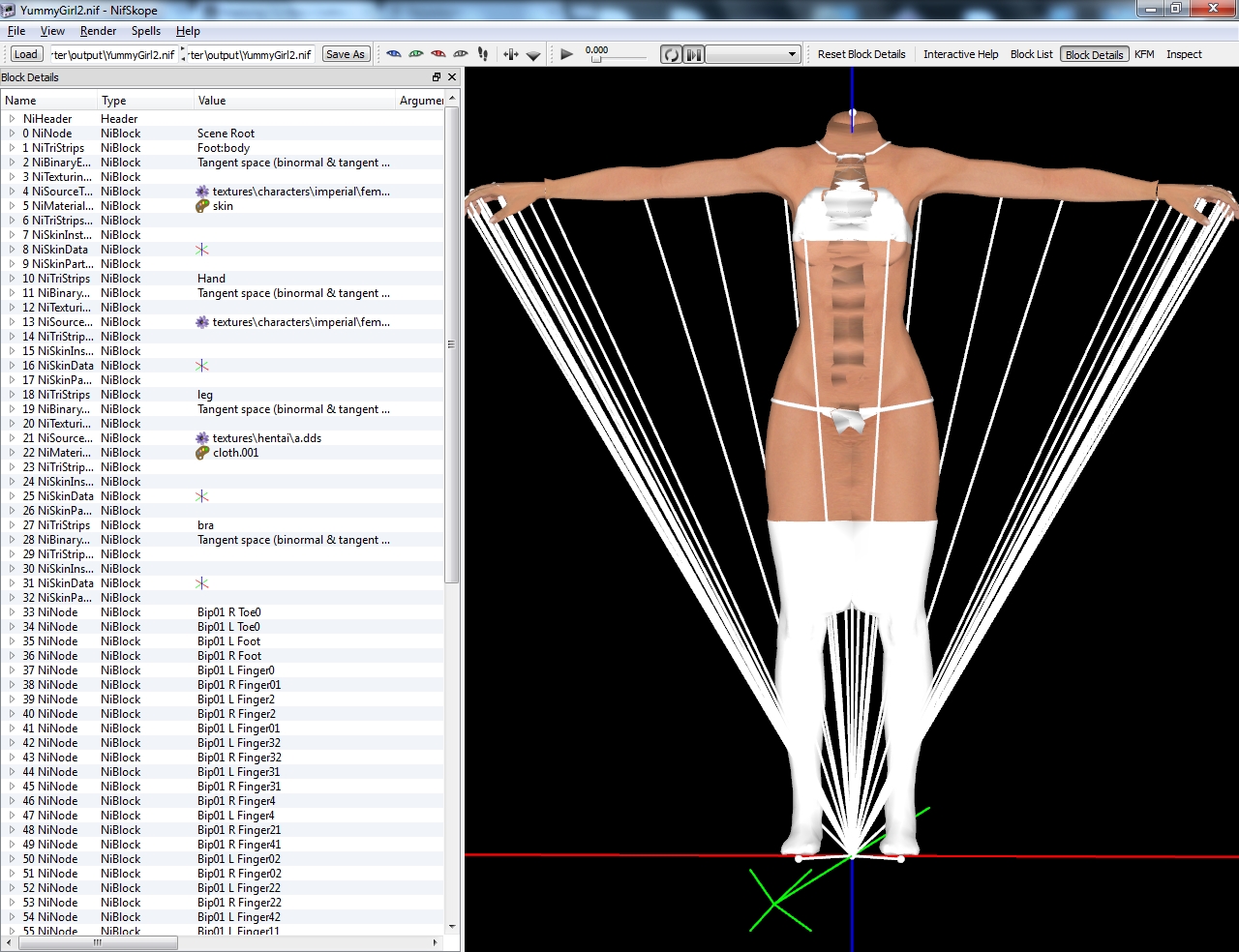This screenshot has height=952, width=1239.
Task: Click the material palette icon beside skin
Action: (x=202, y=206)
